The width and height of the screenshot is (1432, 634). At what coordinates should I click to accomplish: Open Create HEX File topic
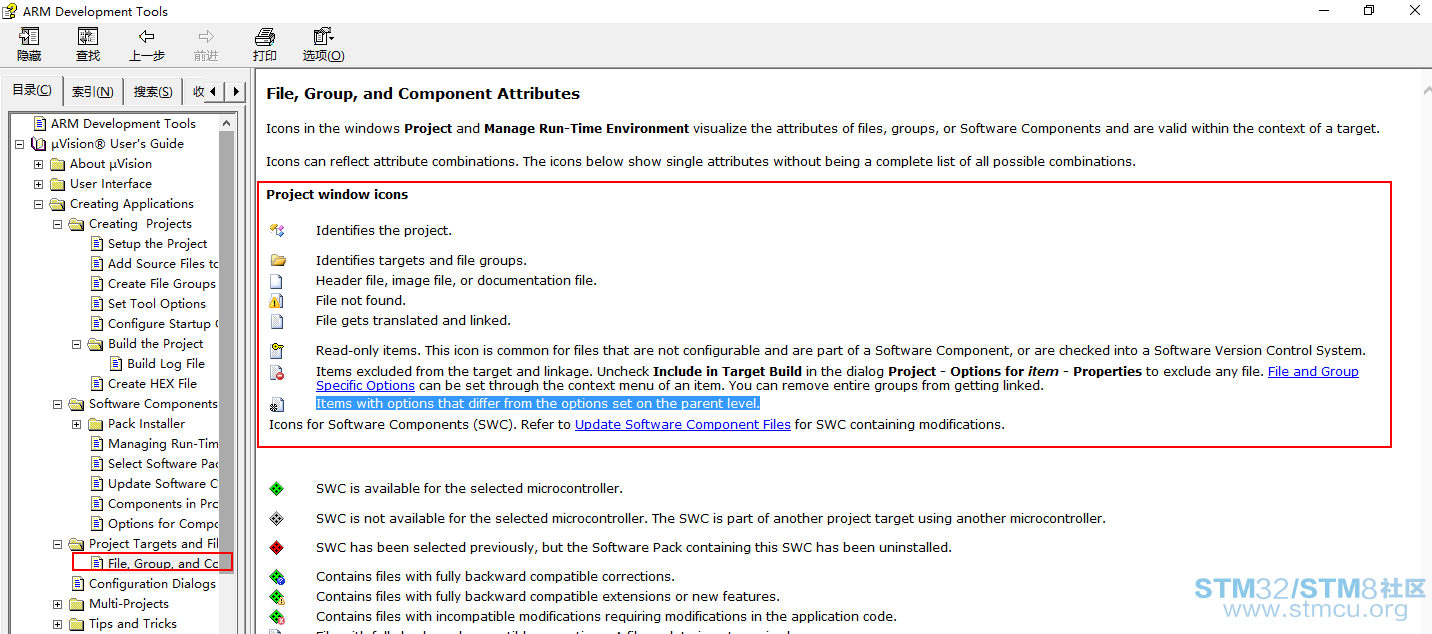coord(152,384)
